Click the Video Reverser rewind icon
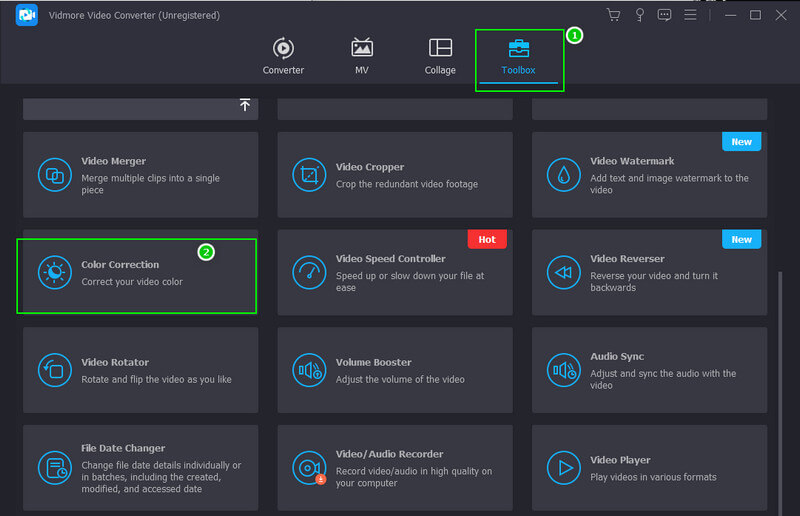Viewport: 800px width, 516px height. pyautogui.click(x=564, y=272)
